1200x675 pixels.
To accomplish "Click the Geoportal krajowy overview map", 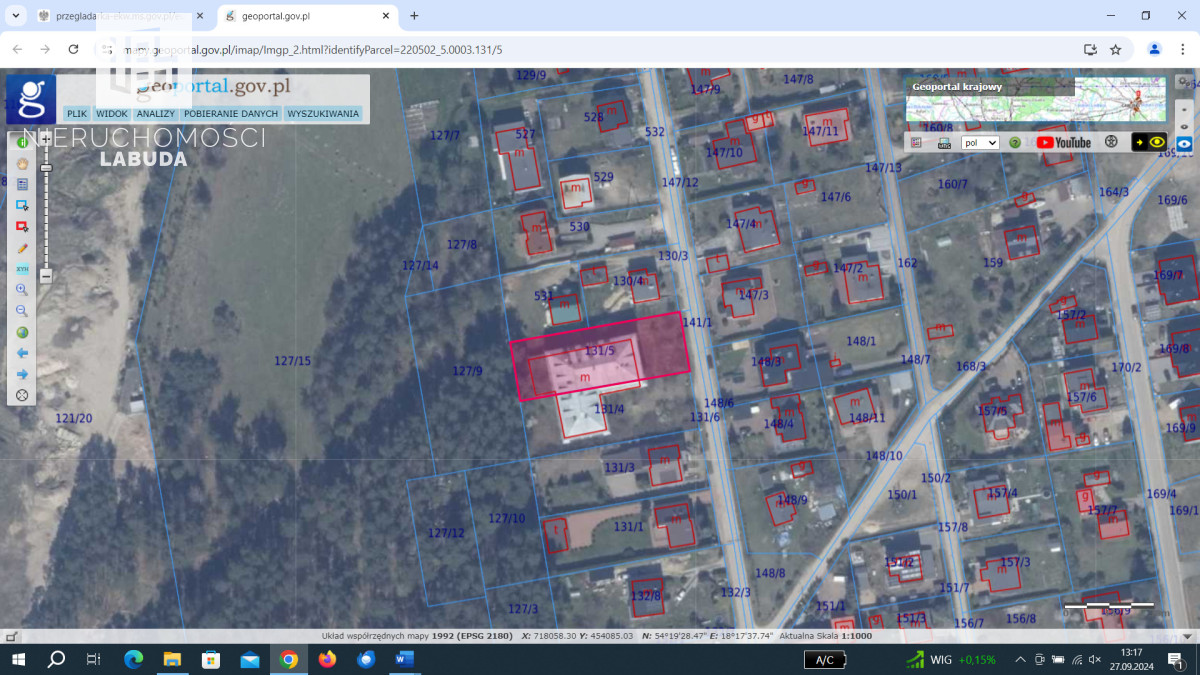I will tap(1036, 100).
